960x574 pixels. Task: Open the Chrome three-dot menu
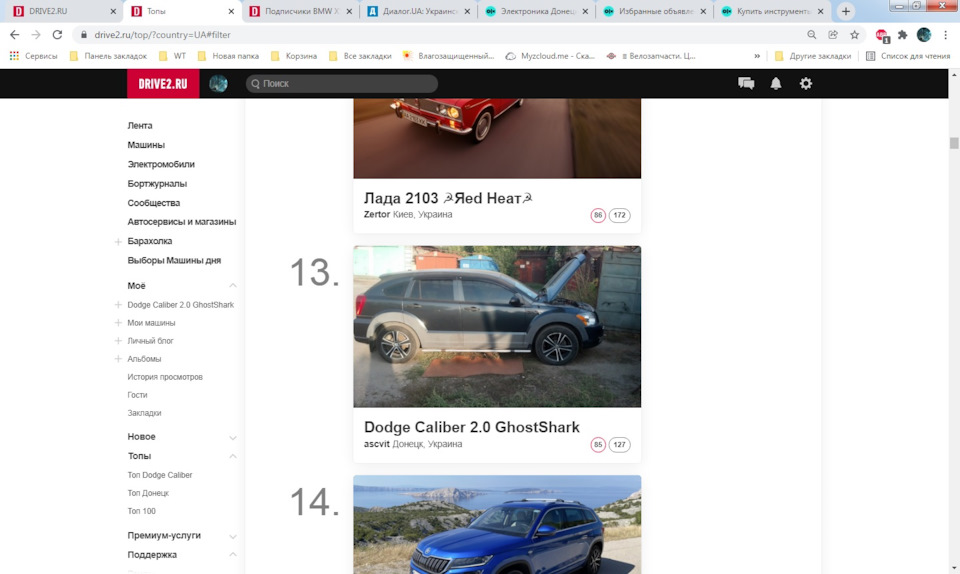click(945, 35)
